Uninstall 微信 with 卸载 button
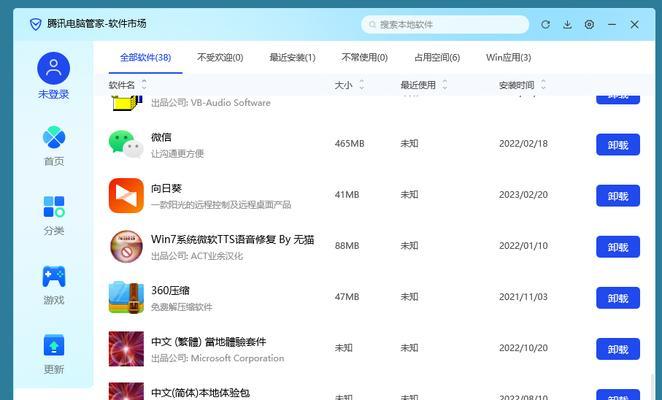This screenshot has height=400, width=662. pyautogui.click(x=618, y=144)
